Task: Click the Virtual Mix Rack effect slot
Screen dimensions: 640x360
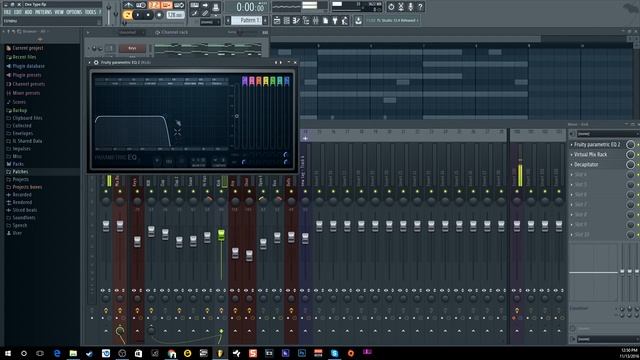Action: point(591,155)
